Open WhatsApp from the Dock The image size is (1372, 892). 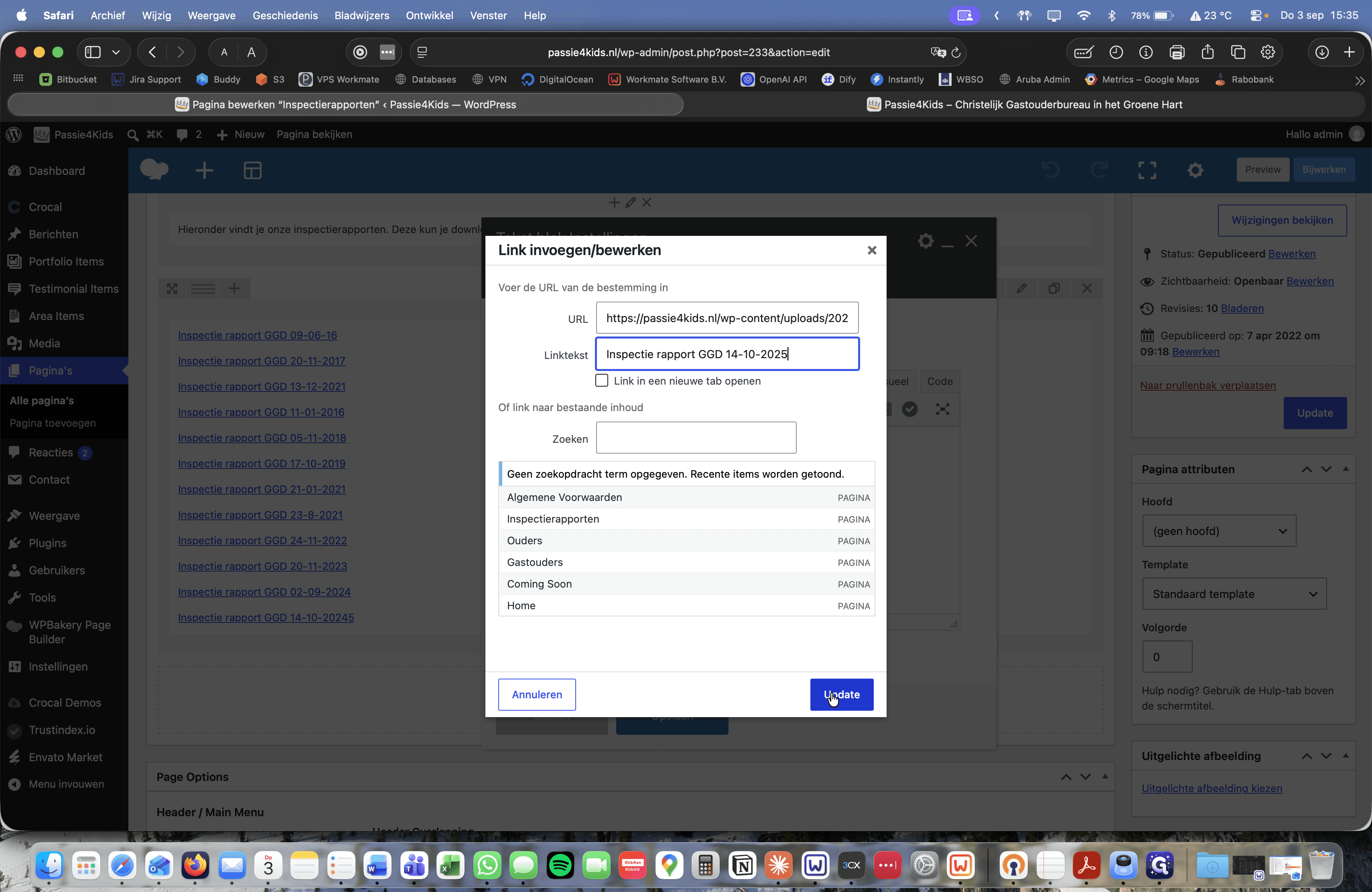pos(488,865)
